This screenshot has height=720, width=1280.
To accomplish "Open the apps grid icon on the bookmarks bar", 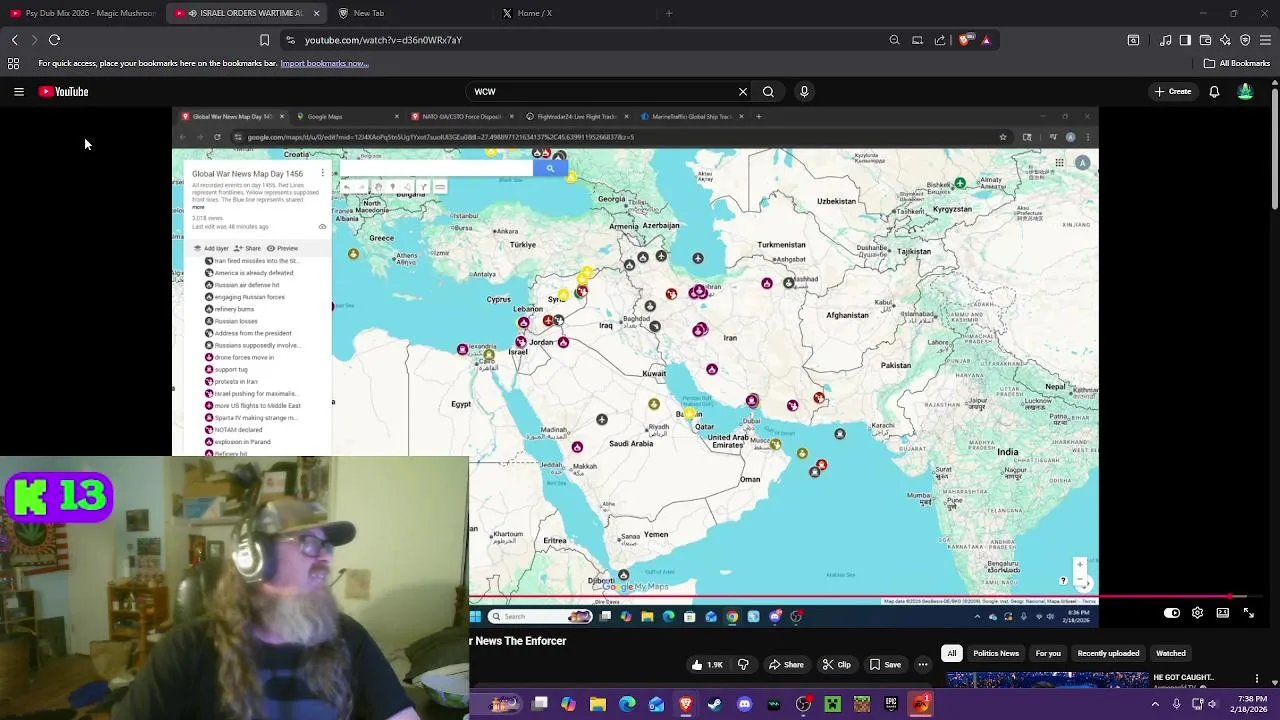I will click(13, 63).
